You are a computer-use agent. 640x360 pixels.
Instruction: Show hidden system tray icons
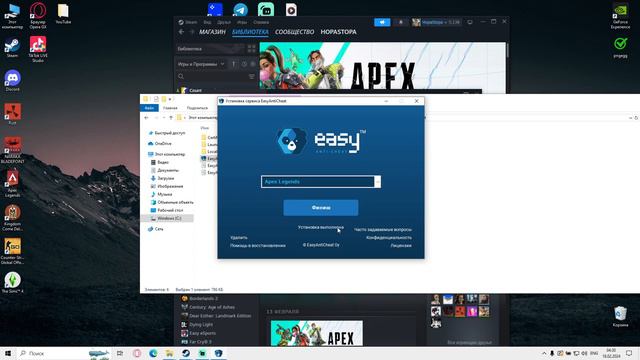544,353
